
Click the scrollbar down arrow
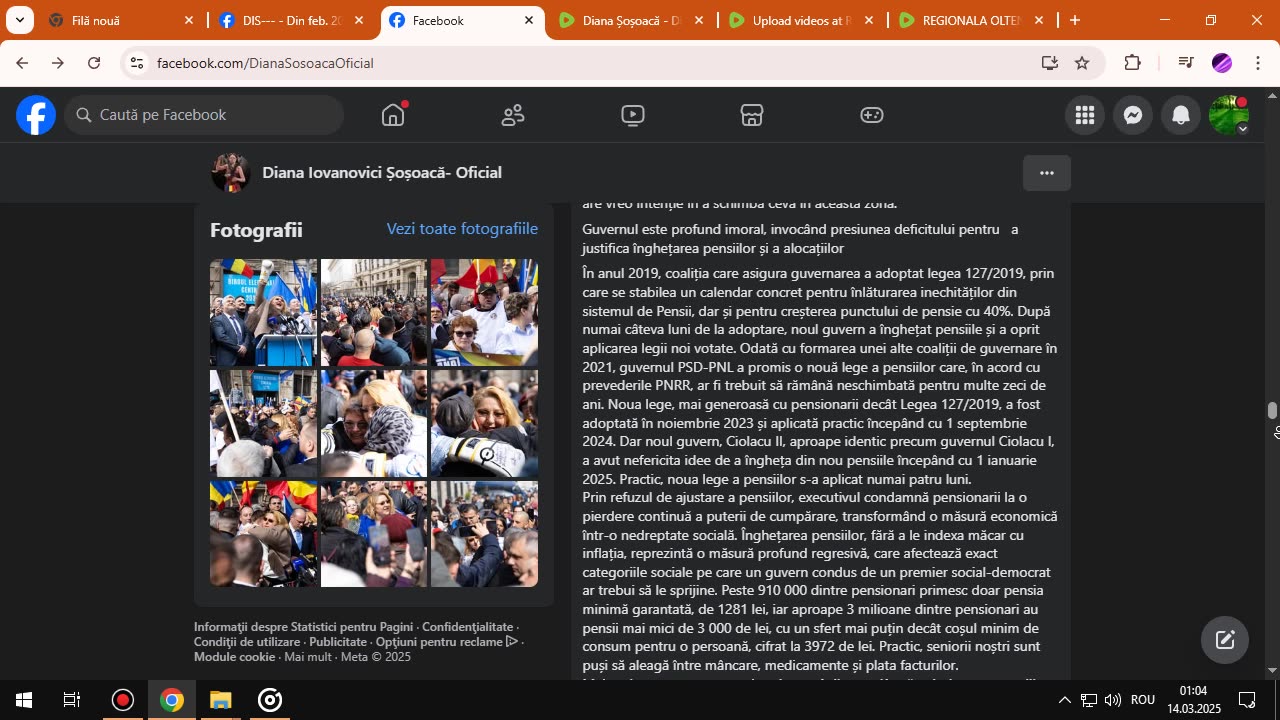(x=1272, y=671)
